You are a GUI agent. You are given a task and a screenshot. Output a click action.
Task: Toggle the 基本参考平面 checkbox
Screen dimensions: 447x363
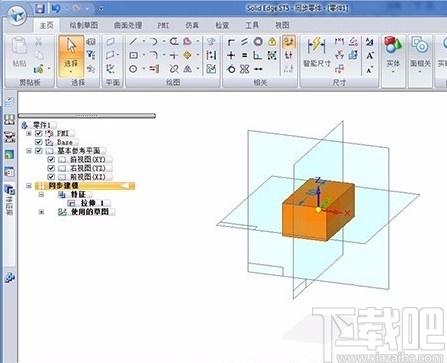point(39,151)
